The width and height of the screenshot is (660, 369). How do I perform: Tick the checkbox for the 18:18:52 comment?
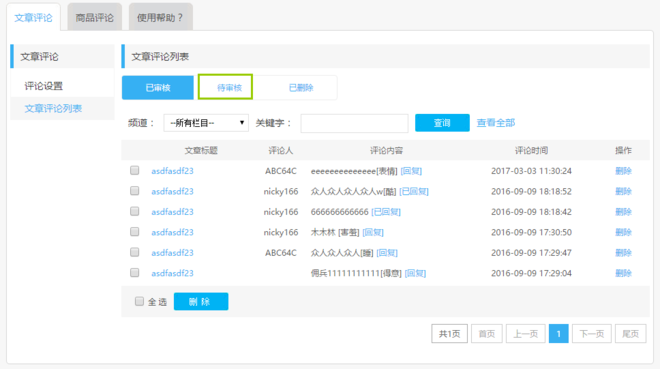point(135,191)
